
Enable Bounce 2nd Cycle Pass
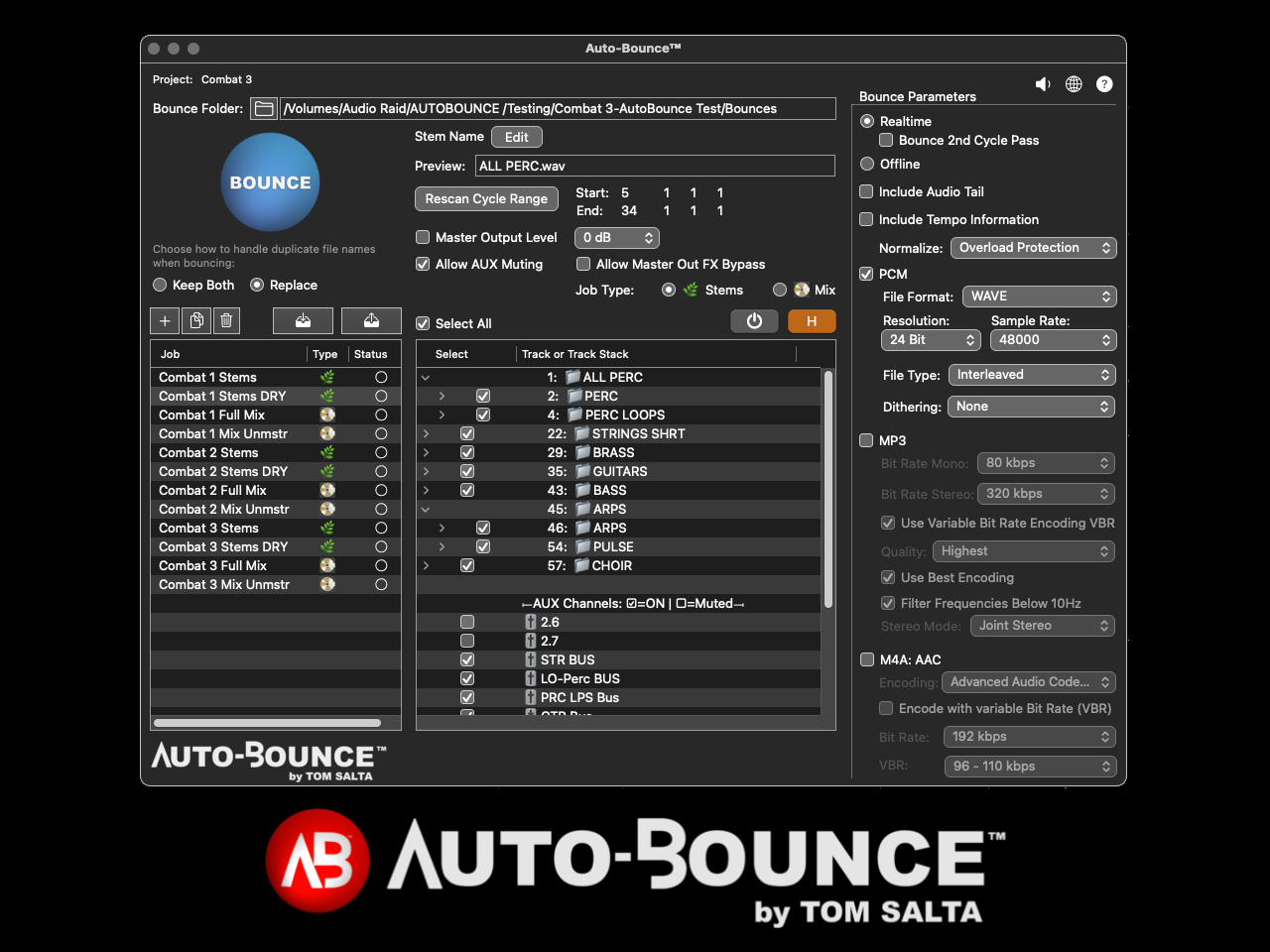click(x=886, y=141)
